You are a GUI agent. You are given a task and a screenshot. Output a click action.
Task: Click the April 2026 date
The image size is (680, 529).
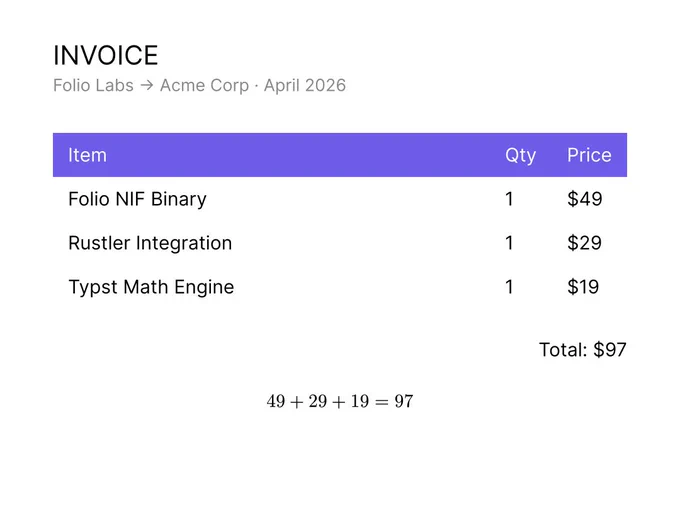pos(305,85)
